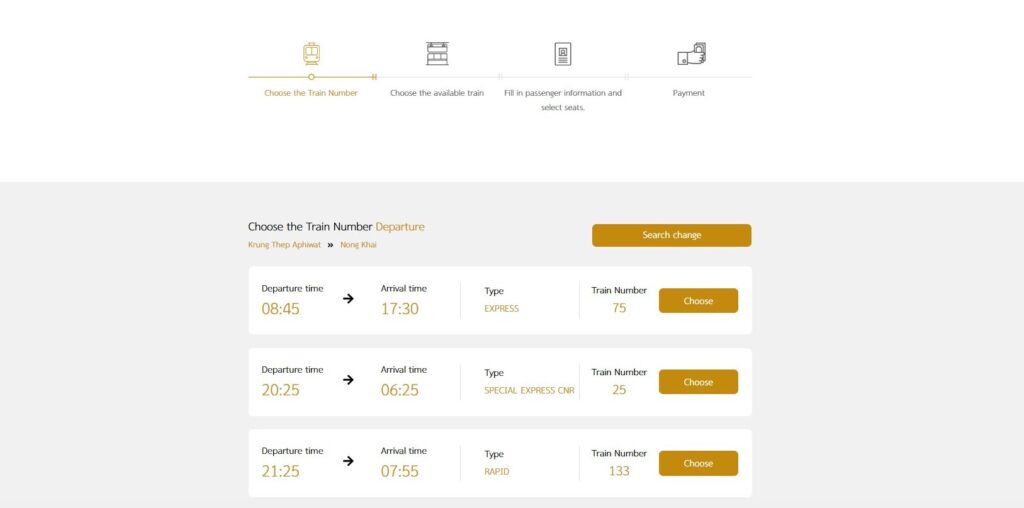Choose Rapid train number 133
This screenshot has height=508, width=1024.
point(698,464)
